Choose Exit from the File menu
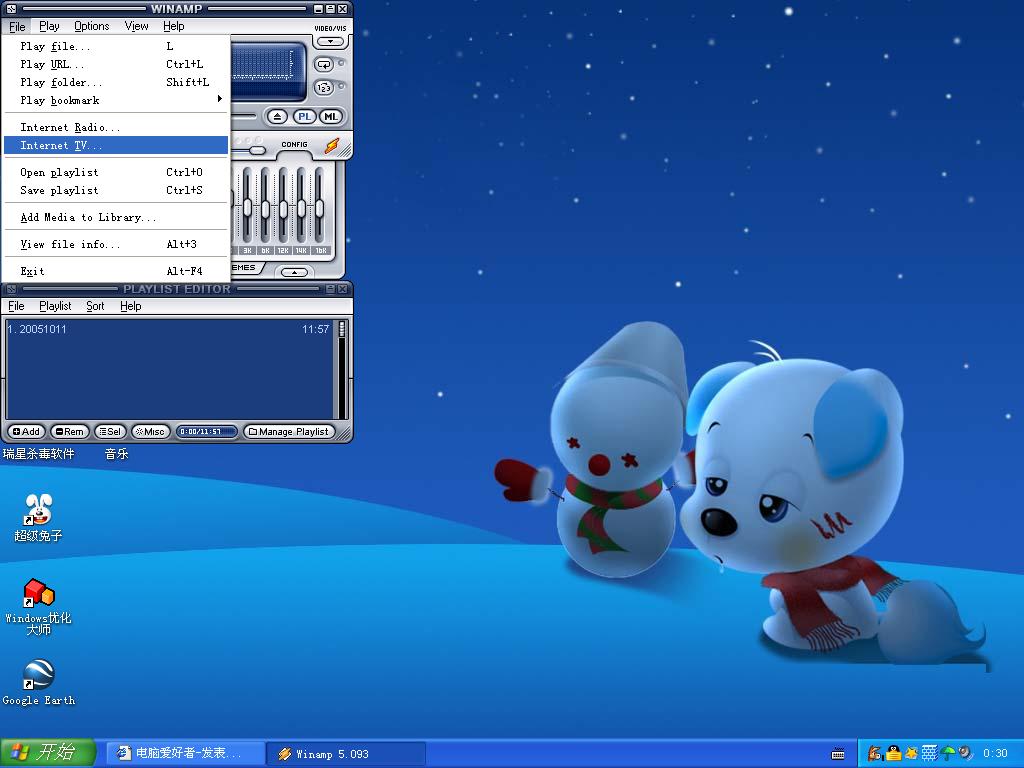This screenshot has height=768, width=1024. click(x=116, y=271)
